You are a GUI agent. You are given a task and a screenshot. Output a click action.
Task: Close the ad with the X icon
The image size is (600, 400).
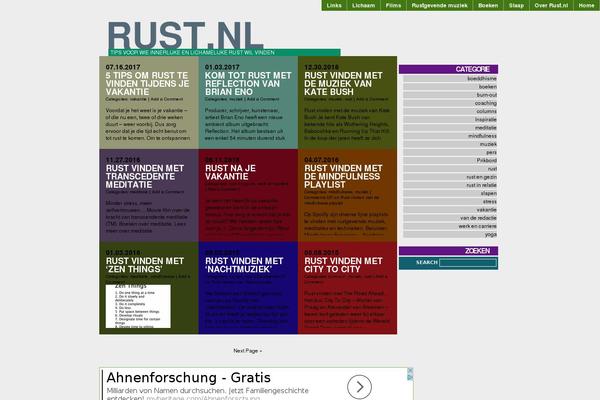coord(410,371)
